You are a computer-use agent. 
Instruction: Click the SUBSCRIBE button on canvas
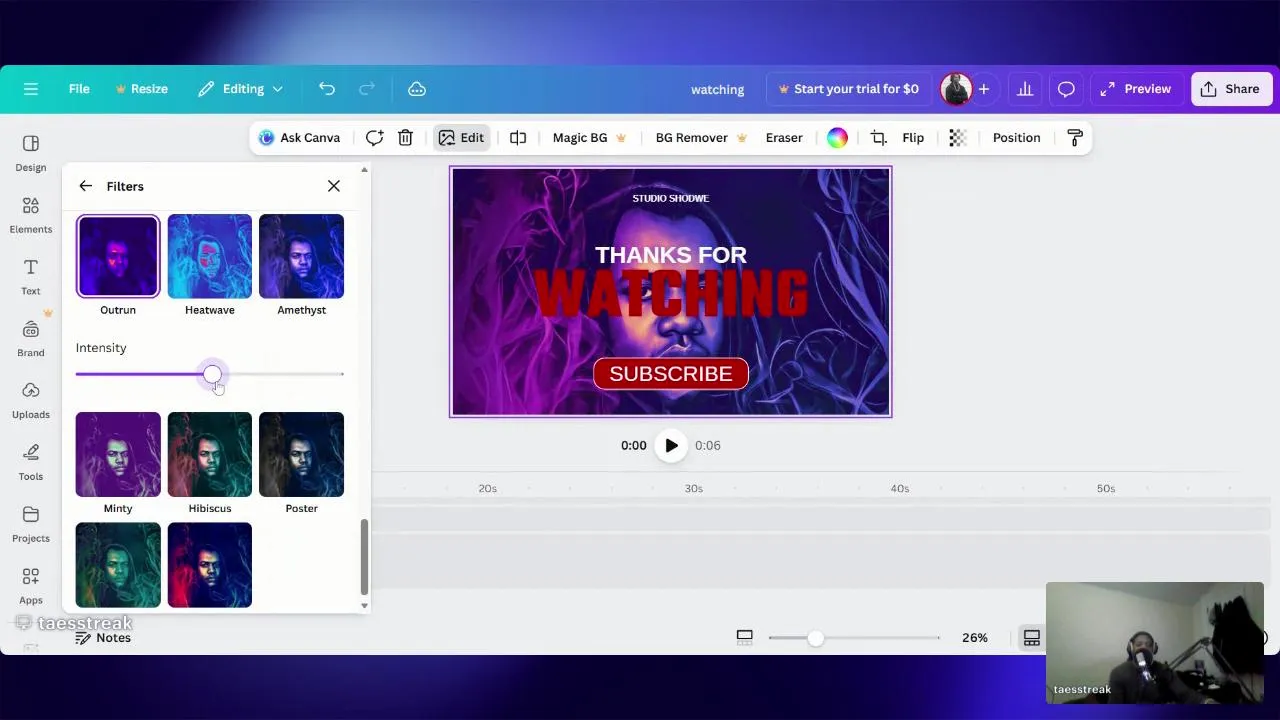click(x=671, y=373)
